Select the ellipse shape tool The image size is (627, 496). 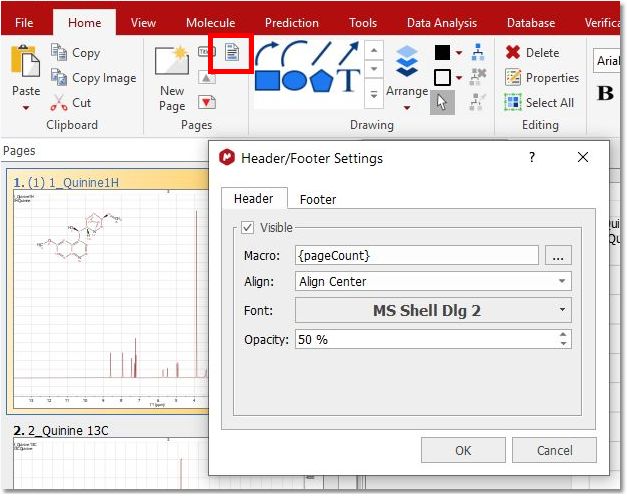click(x=294, y=81)
